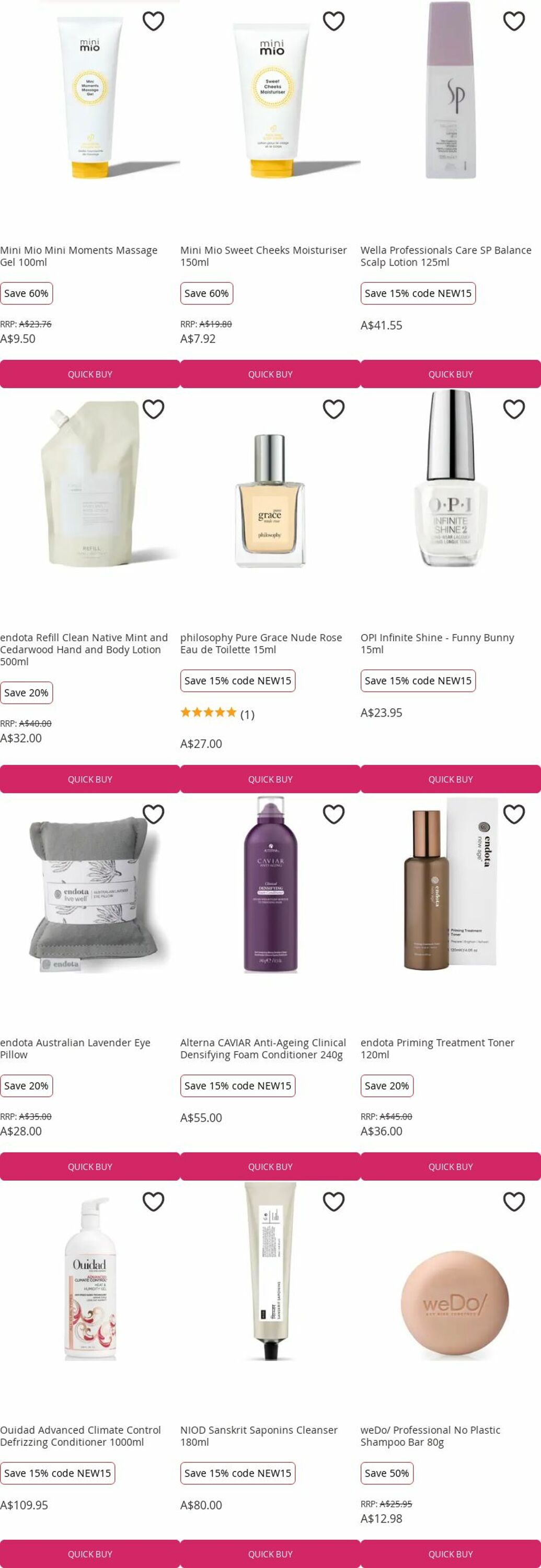Wishlist the endota Lavender Eye Pillow
Viewport: 541px width, 1568px height.
click(153, 814)
